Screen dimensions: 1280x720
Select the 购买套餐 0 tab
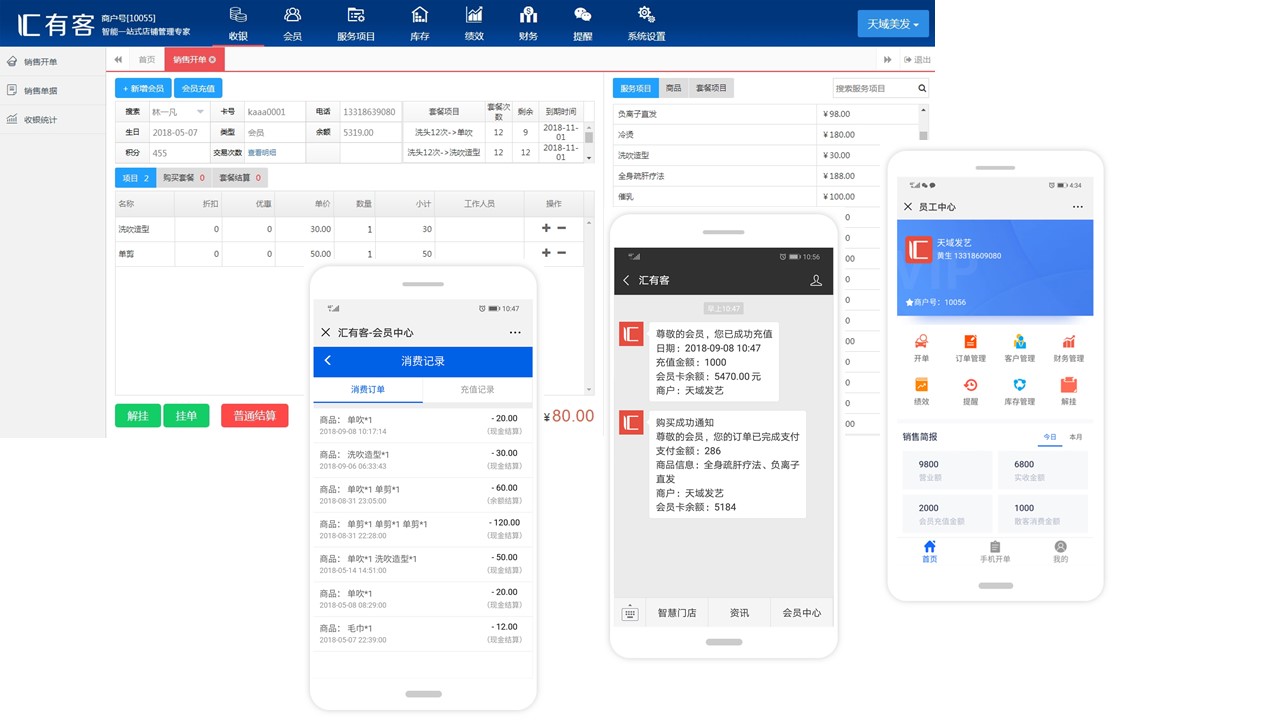click(184, 178)
